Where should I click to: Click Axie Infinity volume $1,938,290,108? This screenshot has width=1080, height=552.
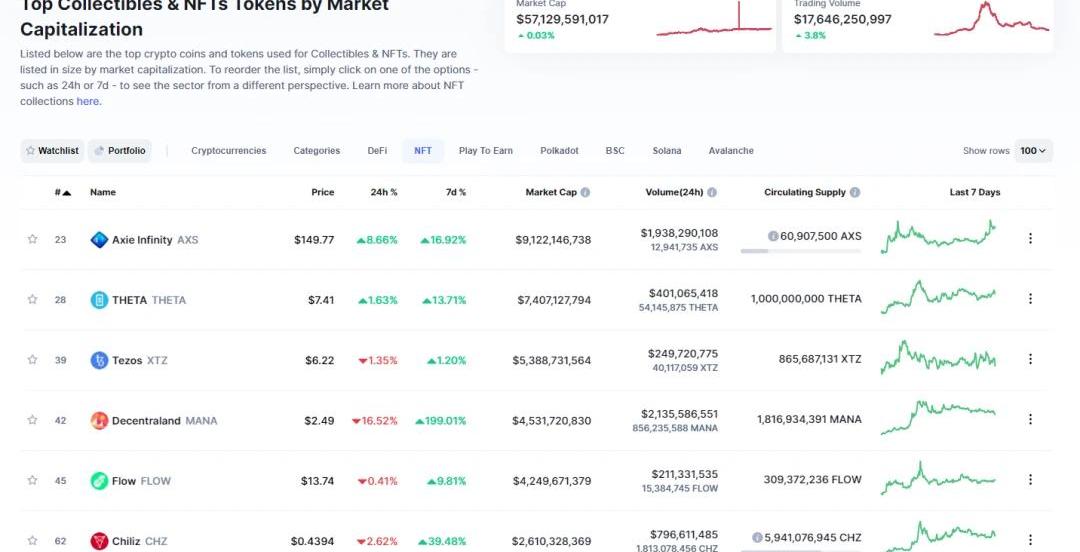(679, 233)
